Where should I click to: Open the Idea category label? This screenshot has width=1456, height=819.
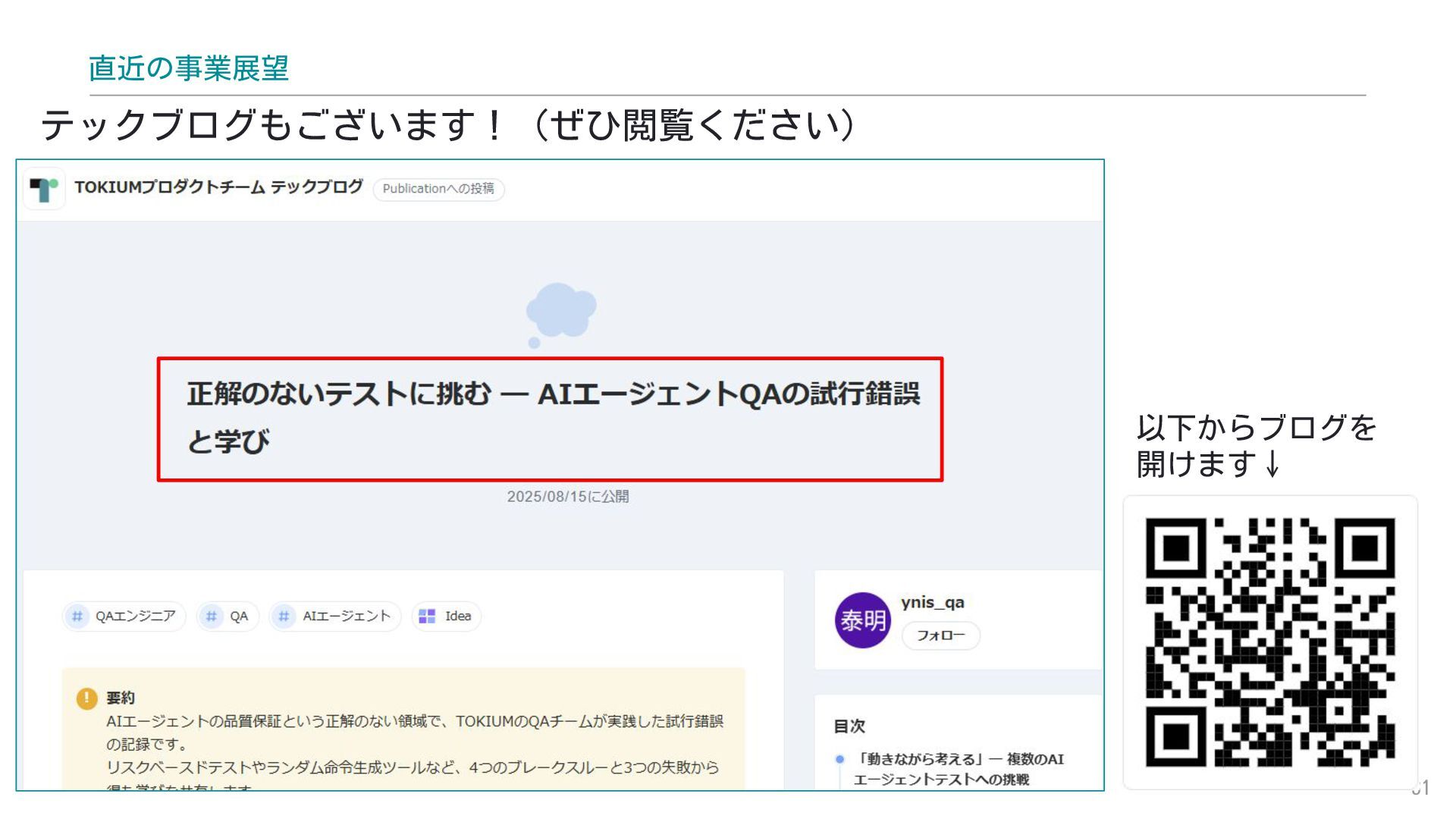pyautogui.click(x=458, y=617)
